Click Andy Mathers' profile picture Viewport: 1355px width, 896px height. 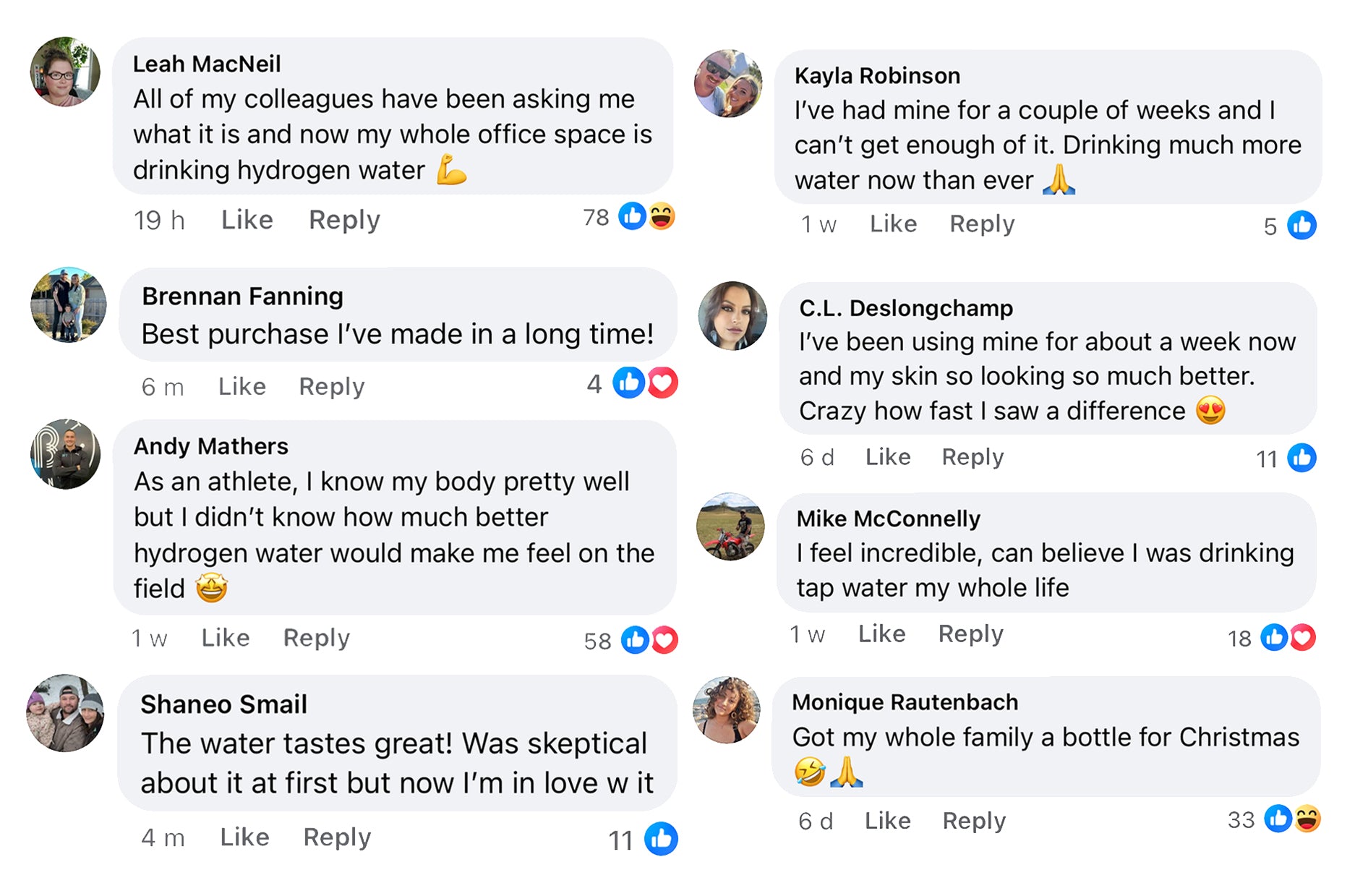pyautogui.click(x=66, y=454)
